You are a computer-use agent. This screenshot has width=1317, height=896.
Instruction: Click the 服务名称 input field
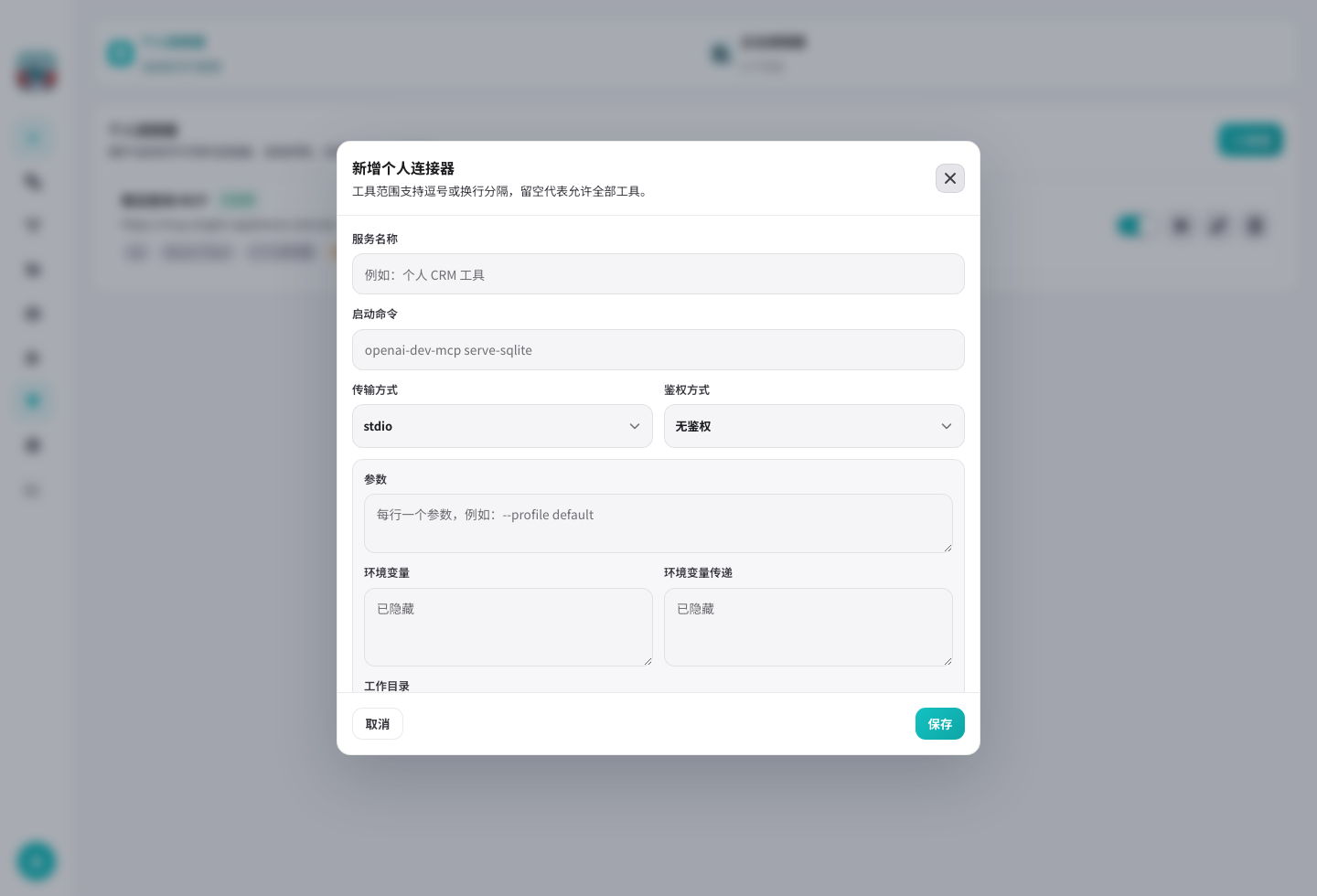point(658,274)
